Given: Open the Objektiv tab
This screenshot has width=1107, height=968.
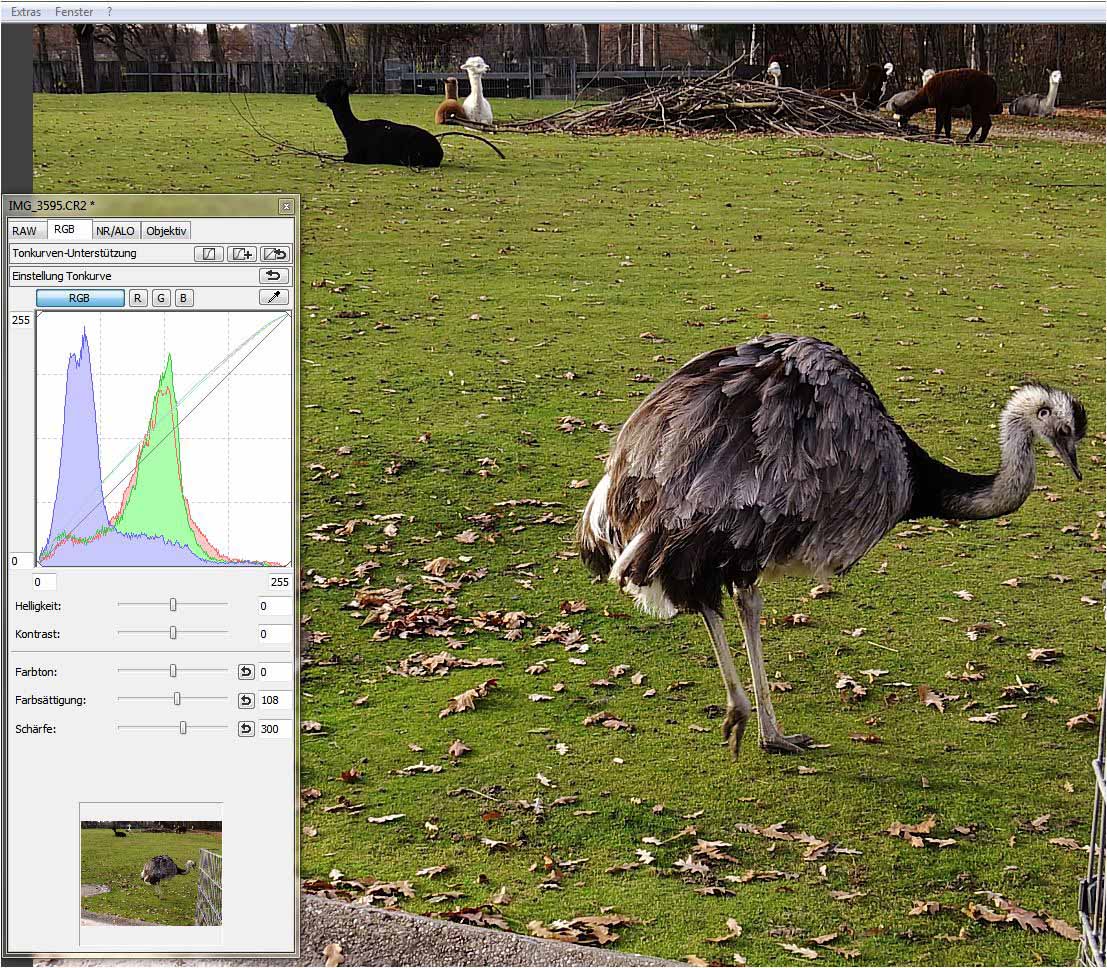Looking at the screenshot, I should (x=166, y=231).
